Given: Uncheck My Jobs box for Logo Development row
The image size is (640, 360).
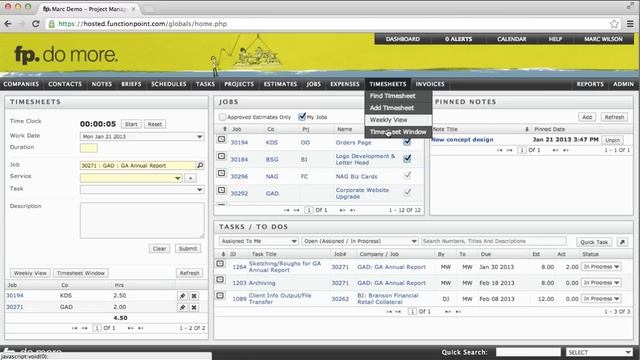Looking at the screenshot, I should click(407, 158).
